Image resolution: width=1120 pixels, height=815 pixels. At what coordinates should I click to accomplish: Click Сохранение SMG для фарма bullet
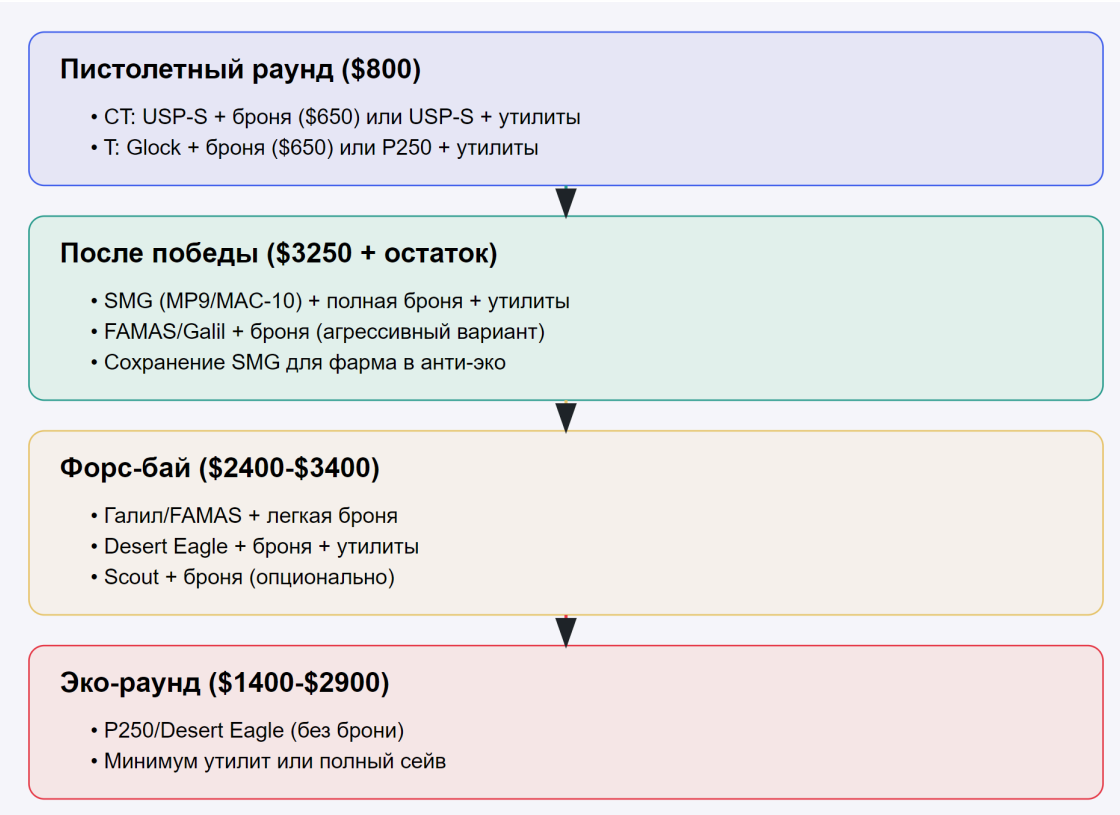304,363
